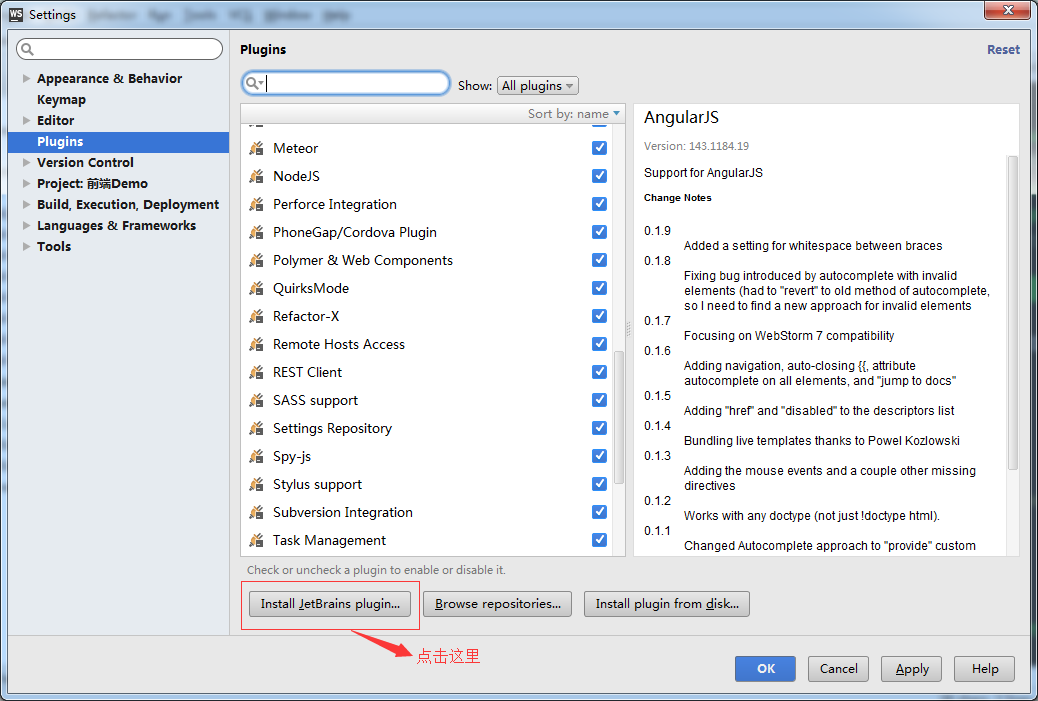The height and width of the screenshot is (701, 1038).
Task: Click the settings search magnifier icon
Action: pos(27,49)
